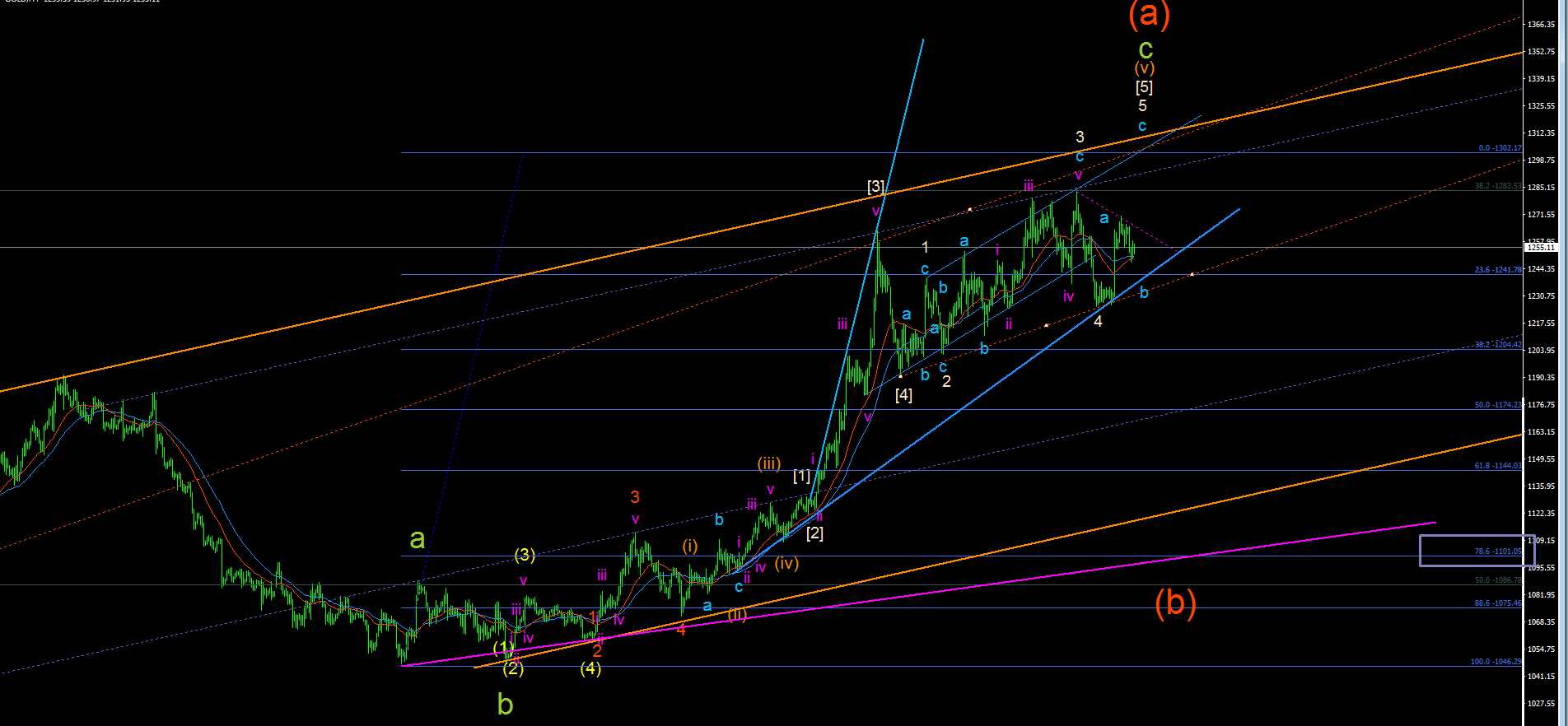Click the 38.2 -1204.42 Fibonacci level label
The height and width of the screenshot is (726, 1568).
pyautogui.click(x=1498, y=345)
